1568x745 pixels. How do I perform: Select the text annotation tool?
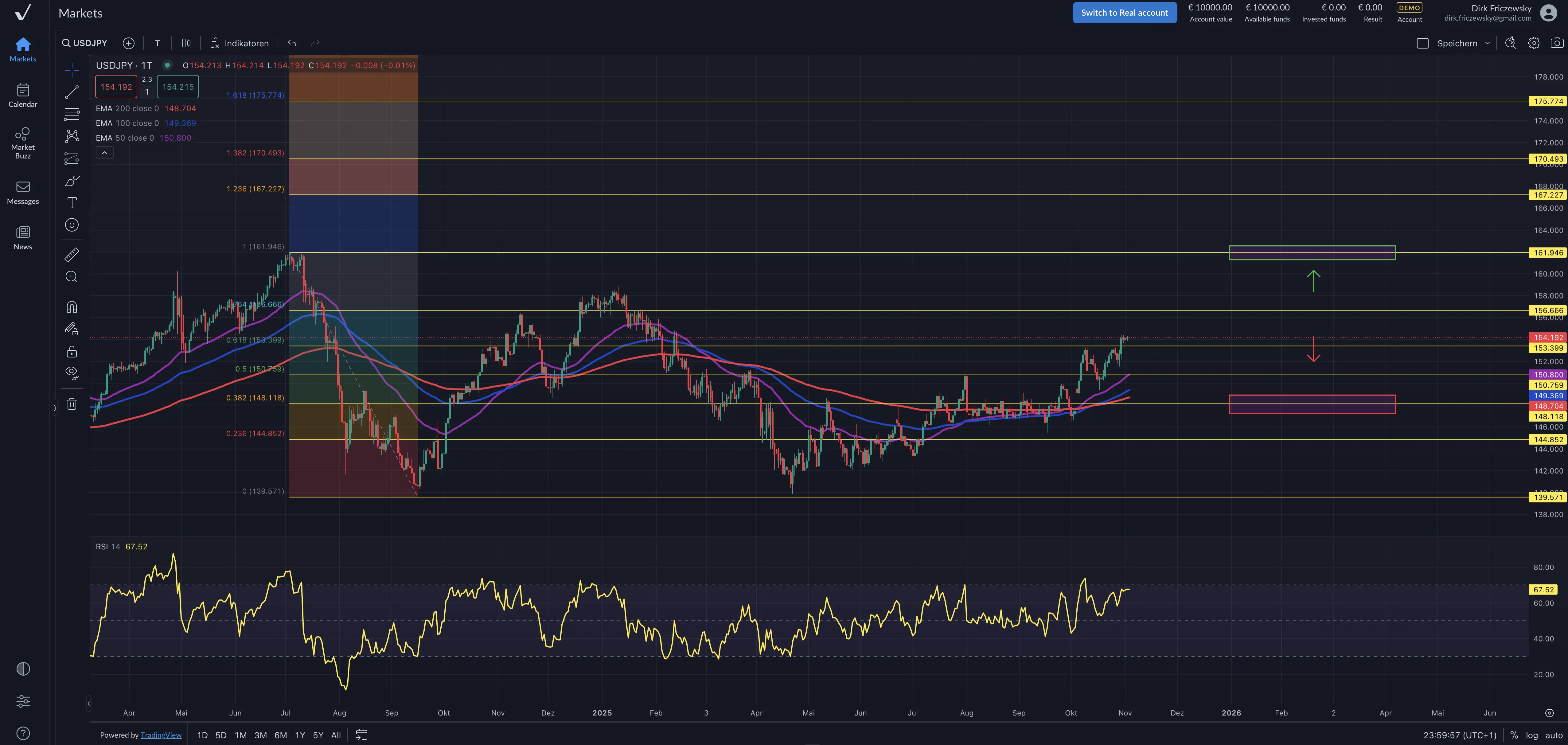[71, 203]
